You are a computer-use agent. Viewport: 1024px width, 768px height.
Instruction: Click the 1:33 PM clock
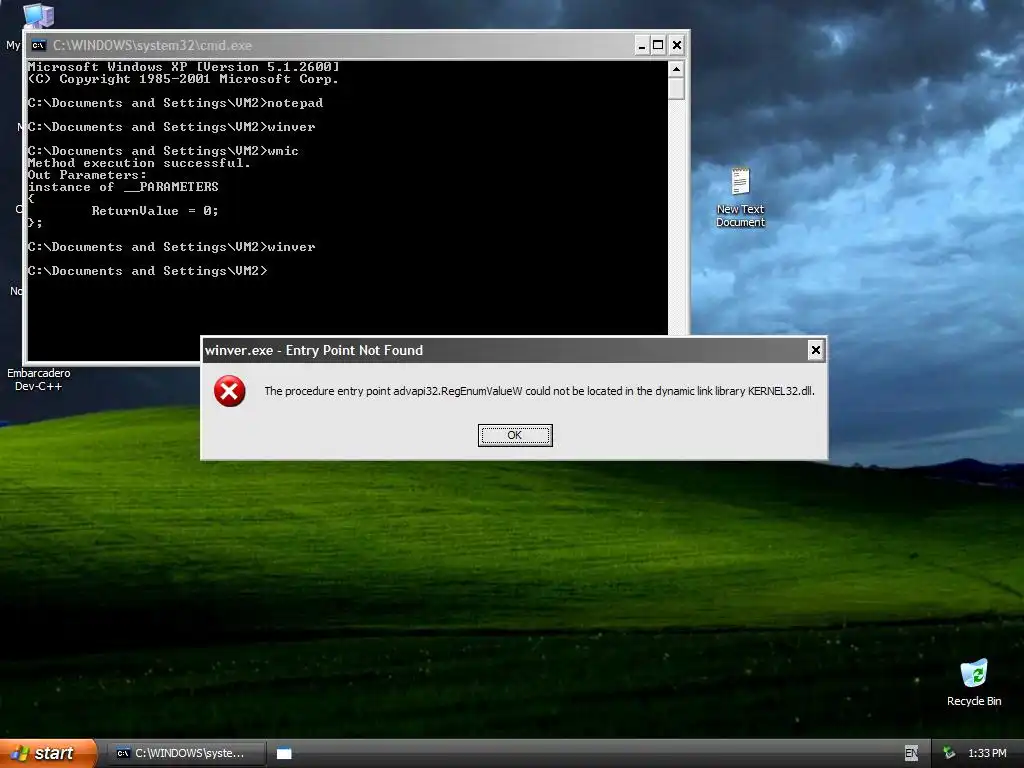(x=987, y=753)
